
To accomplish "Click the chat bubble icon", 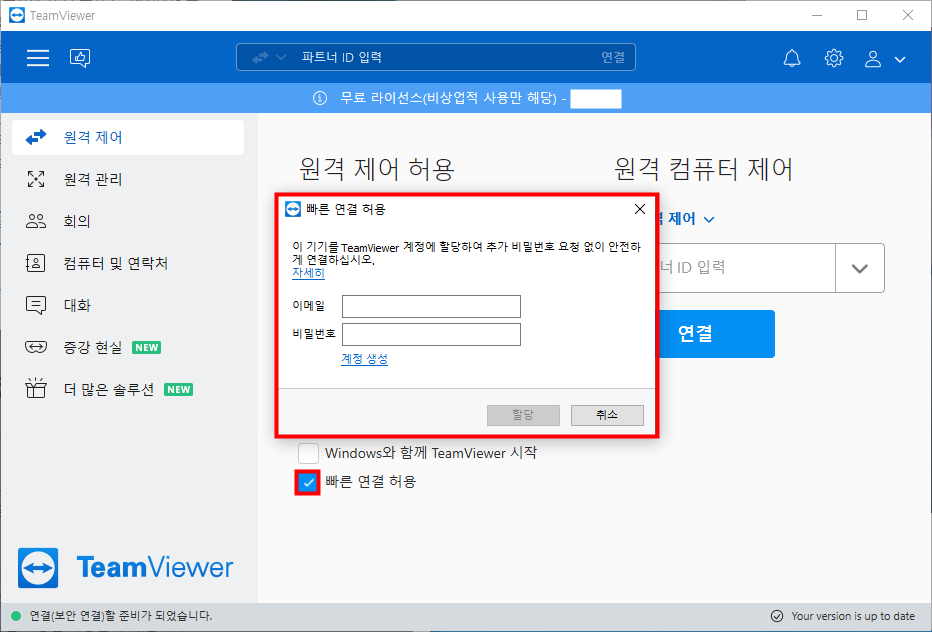I will point(36,305).
